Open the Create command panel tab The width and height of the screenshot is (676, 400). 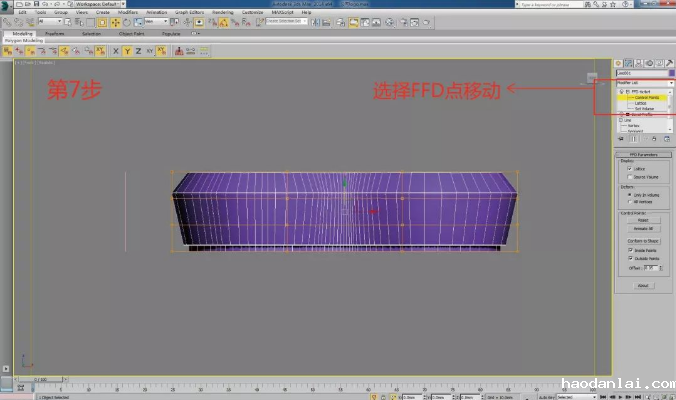coord(618,63)
